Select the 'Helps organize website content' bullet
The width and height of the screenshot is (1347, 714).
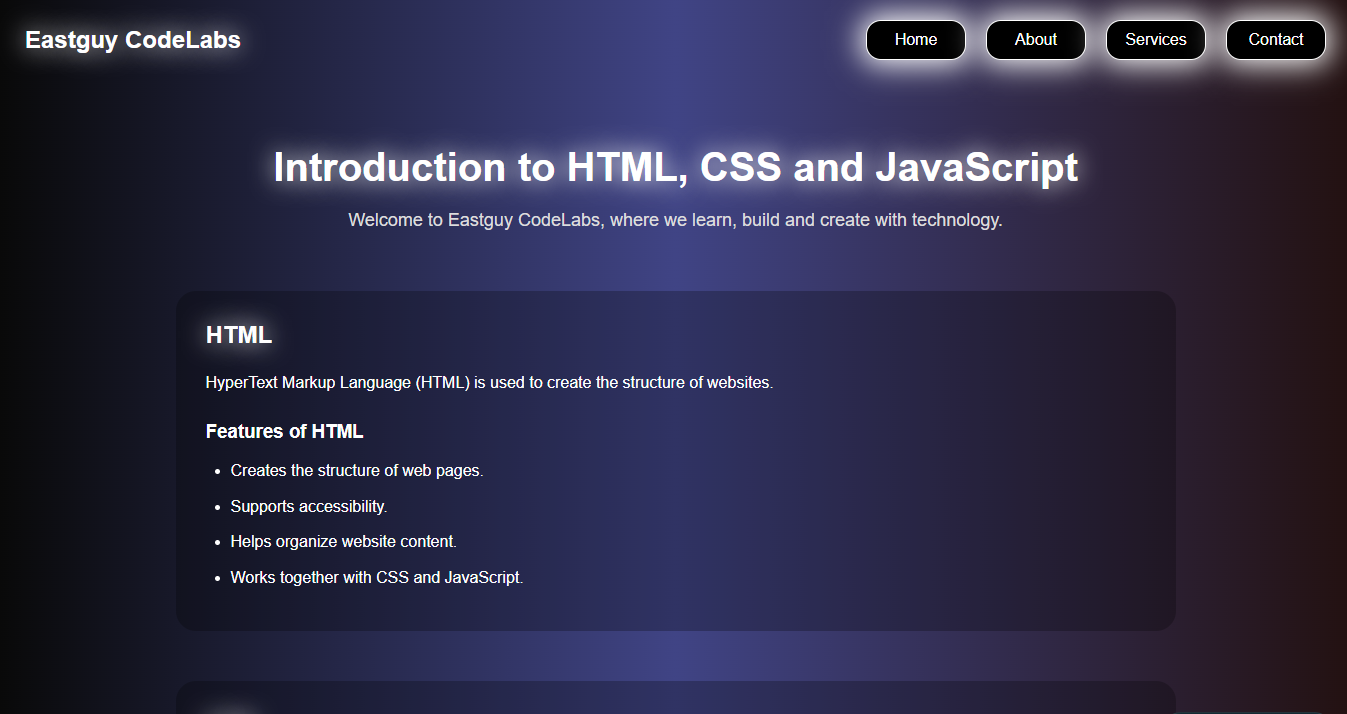pos(343,542)
